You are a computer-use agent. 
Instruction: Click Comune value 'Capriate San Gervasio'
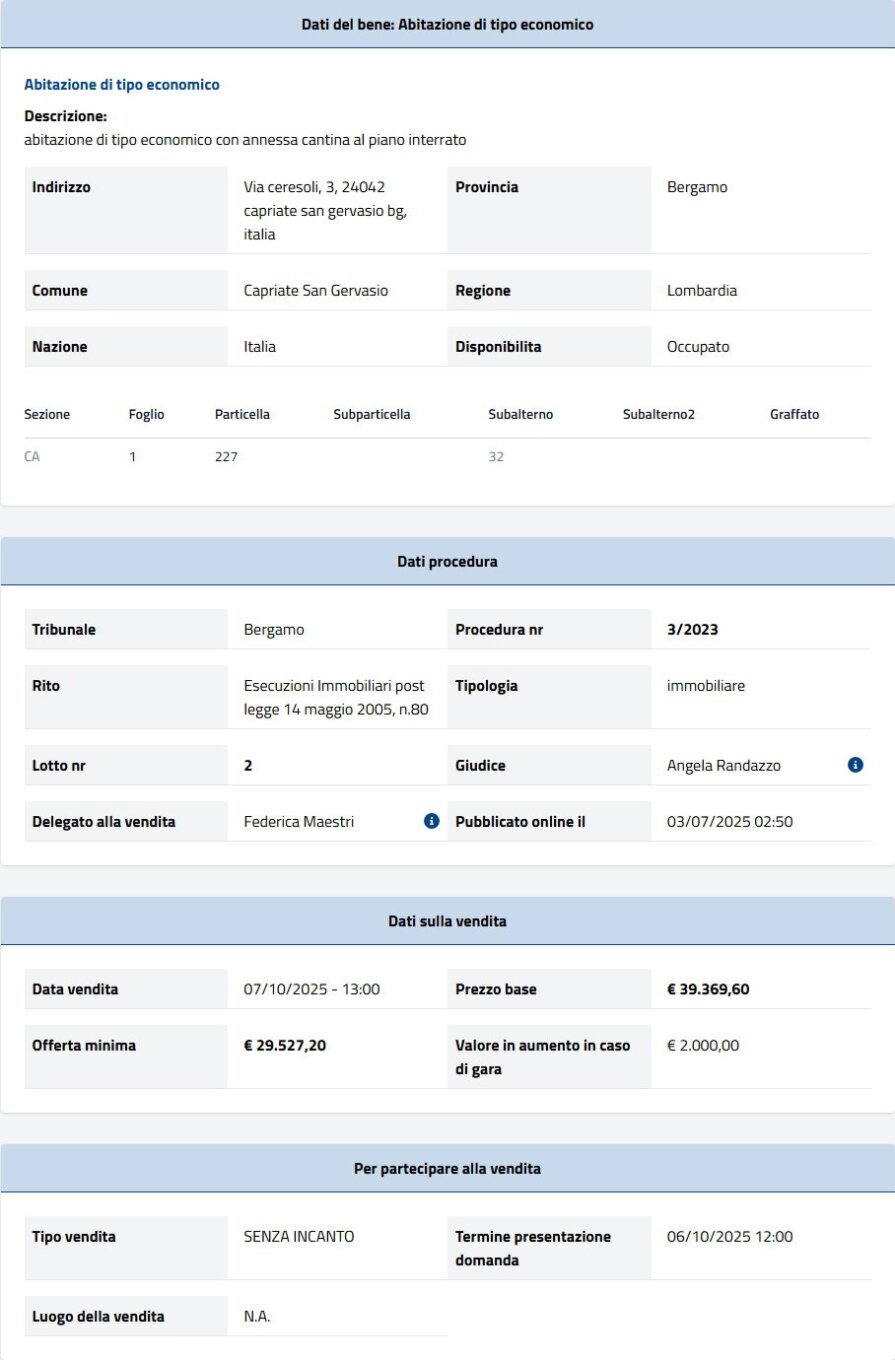coord(316,291)
